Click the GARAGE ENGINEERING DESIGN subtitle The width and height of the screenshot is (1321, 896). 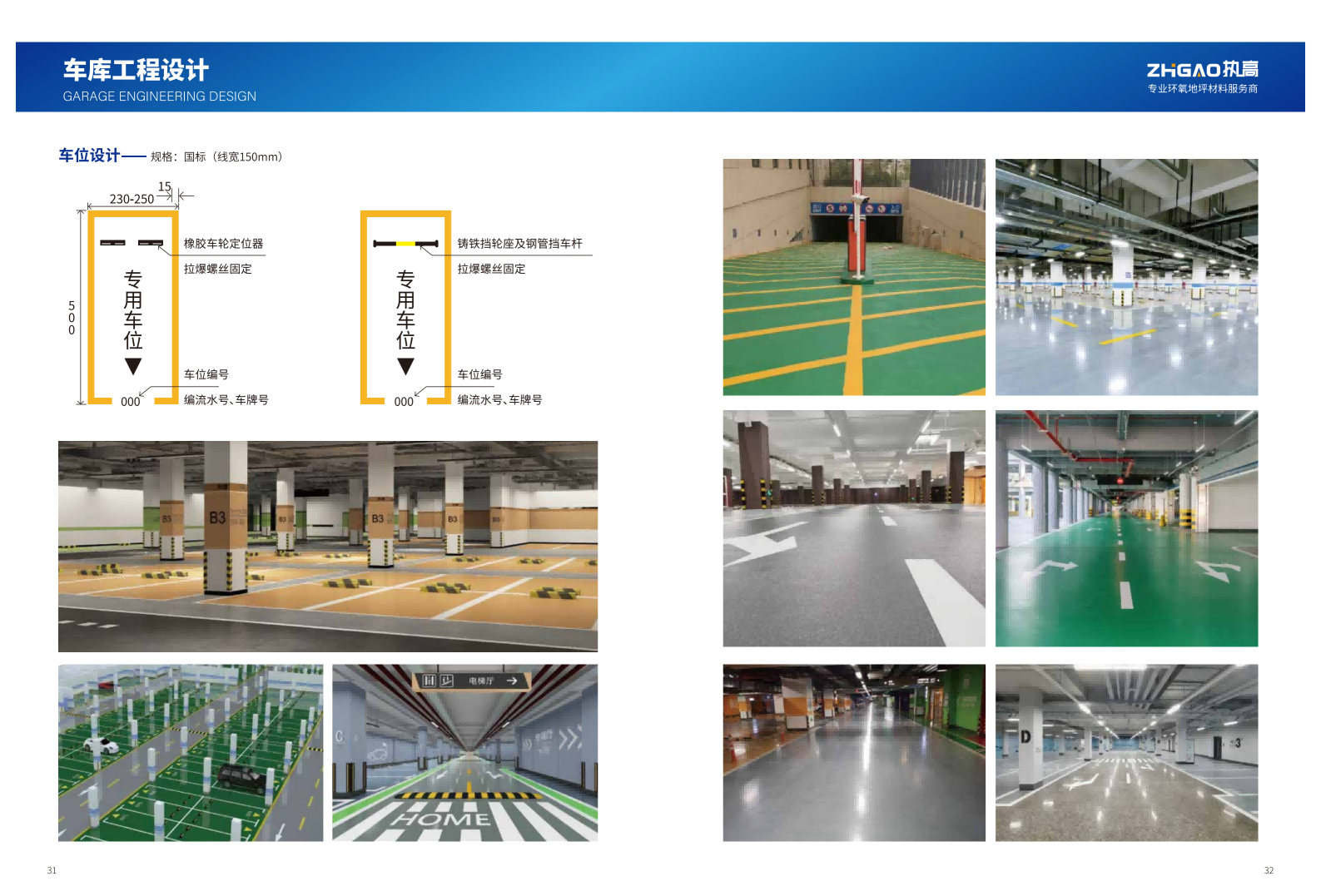tap(160, 97)
